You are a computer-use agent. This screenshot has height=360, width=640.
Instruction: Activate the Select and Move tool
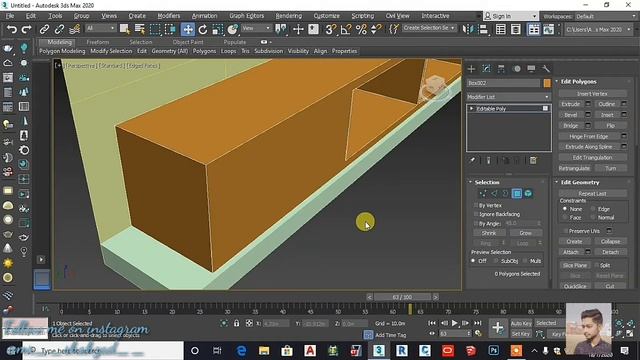[x=188, y=29]
